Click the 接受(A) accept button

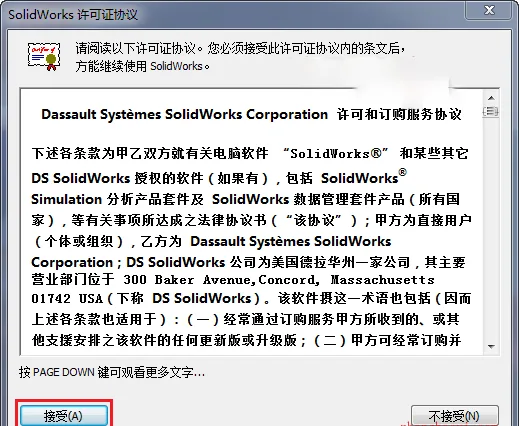(64, 415)
